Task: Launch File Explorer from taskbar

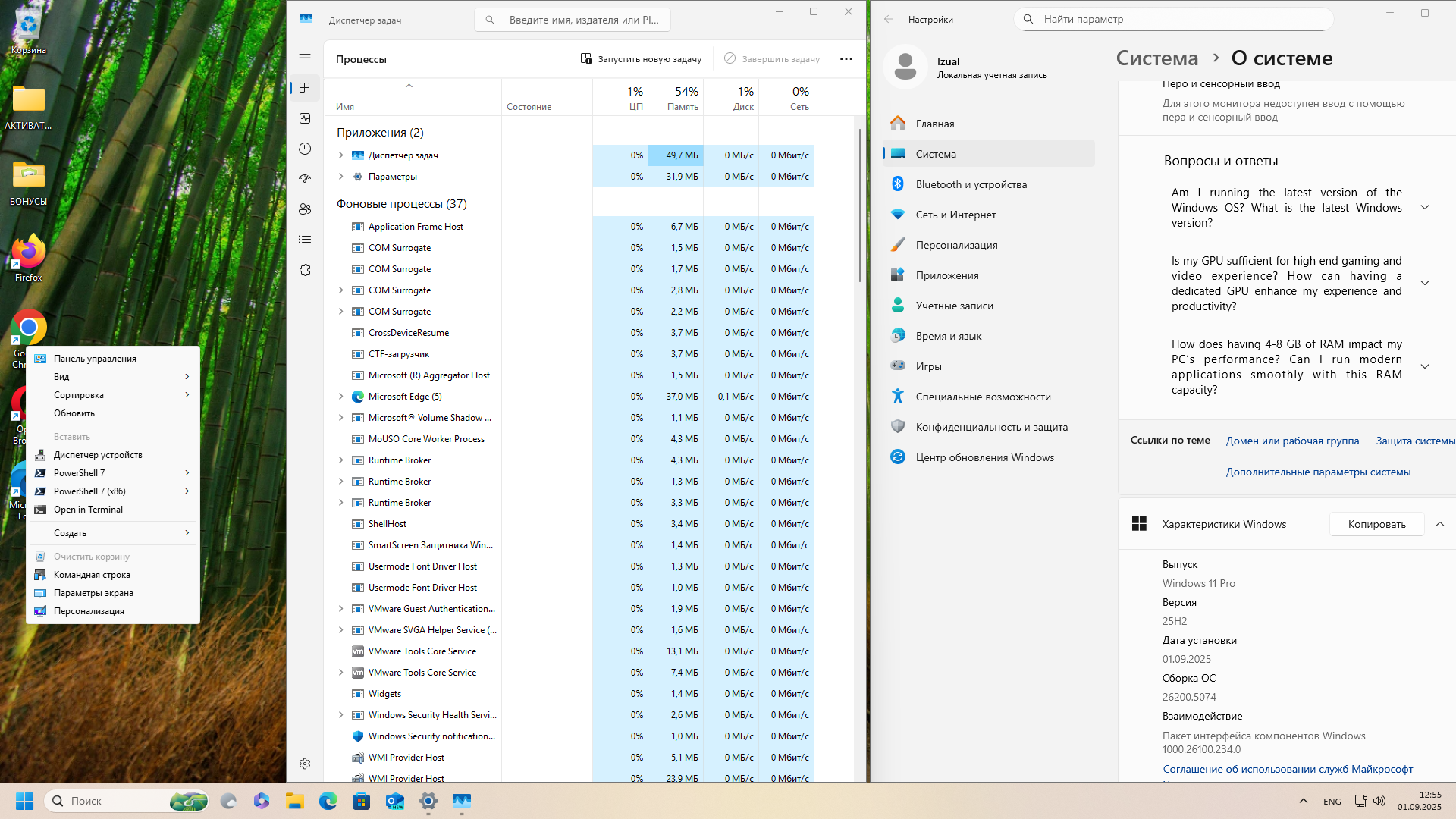Action: click(295, 801)
